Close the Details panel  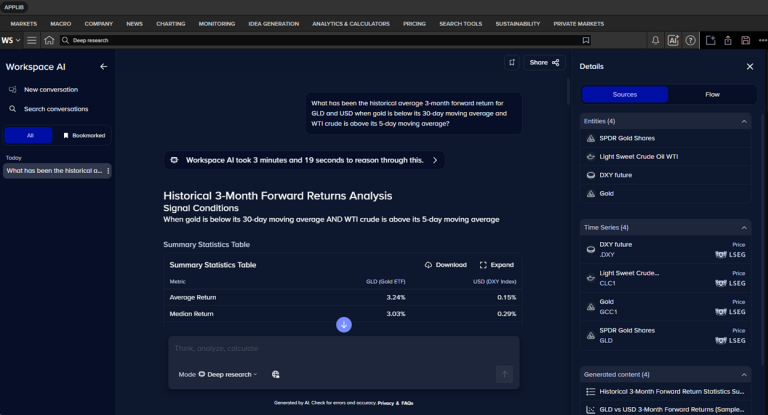coord(750,66)
